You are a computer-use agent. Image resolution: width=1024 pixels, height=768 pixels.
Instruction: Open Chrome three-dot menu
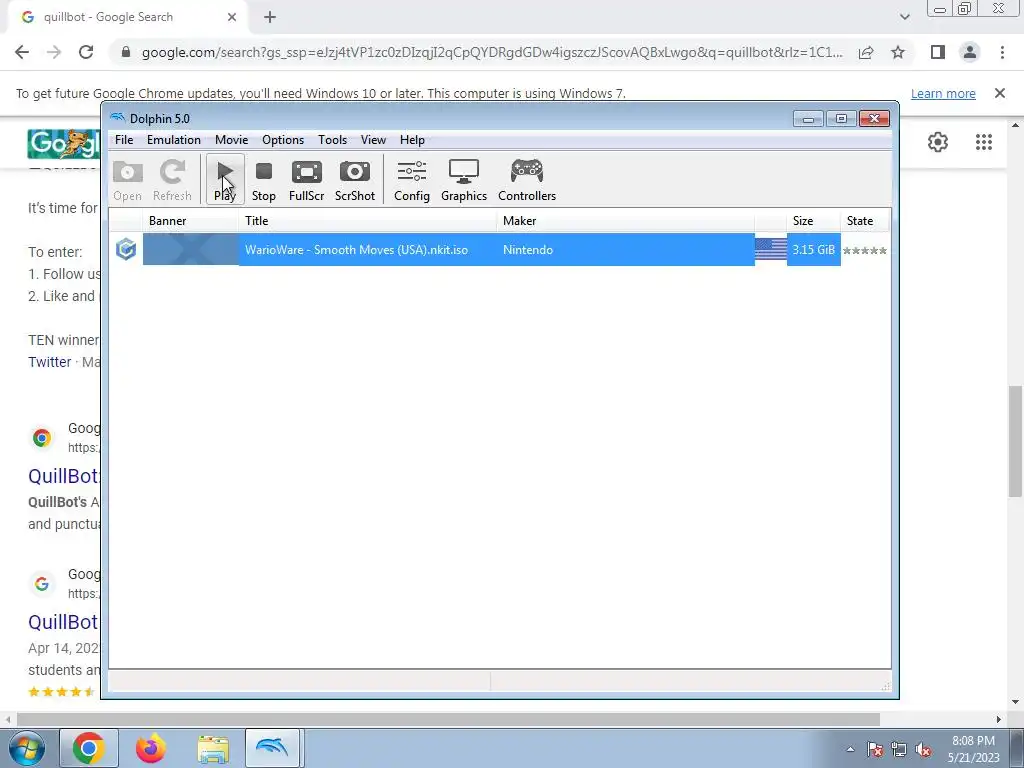pos(1002,52)
